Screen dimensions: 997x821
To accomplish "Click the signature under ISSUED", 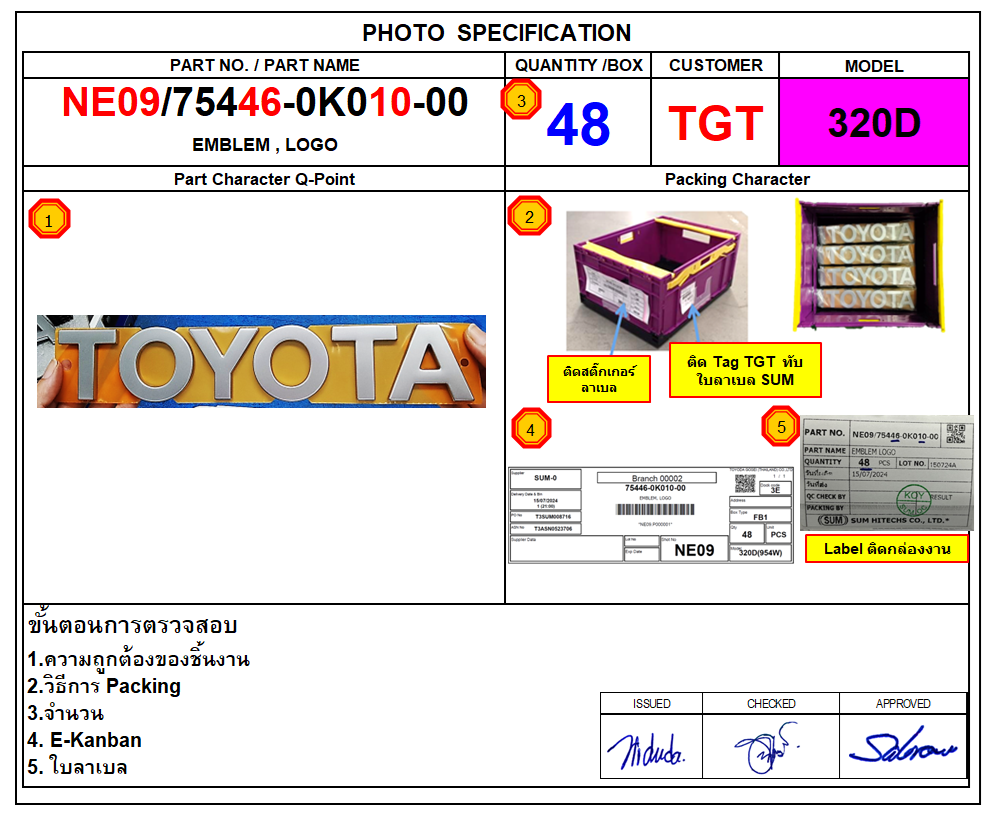I will tap(647, 750).
